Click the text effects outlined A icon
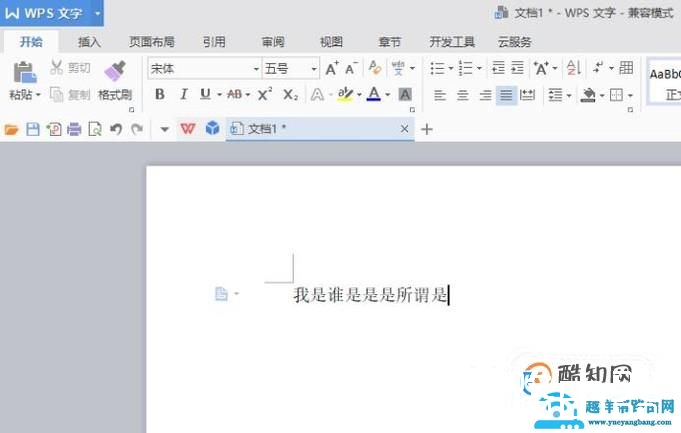This screenshot has height=433, width=681. click(x=317, y=94)
